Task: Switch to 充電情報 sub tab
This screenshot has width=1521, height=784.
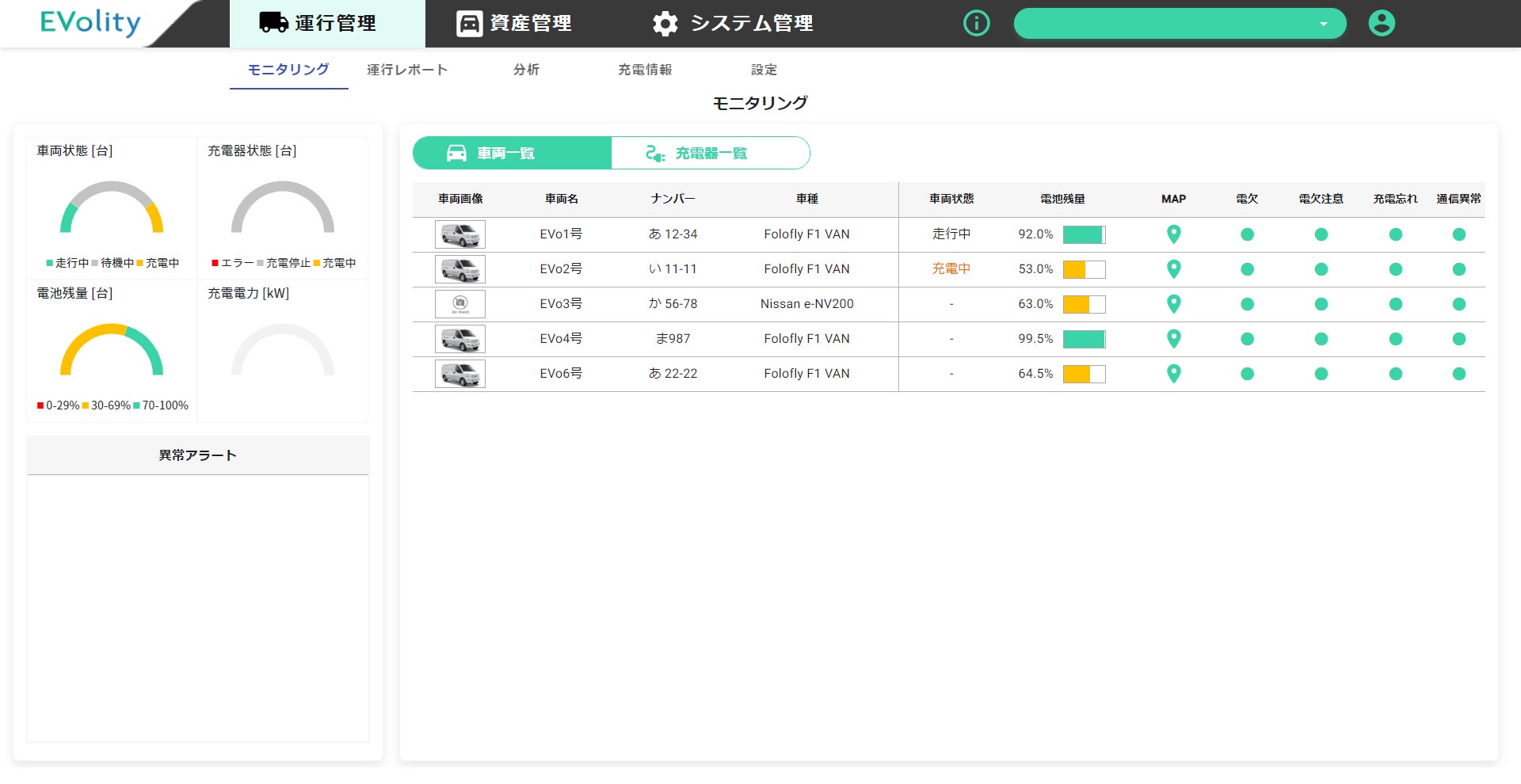Action: click(645, 70)
